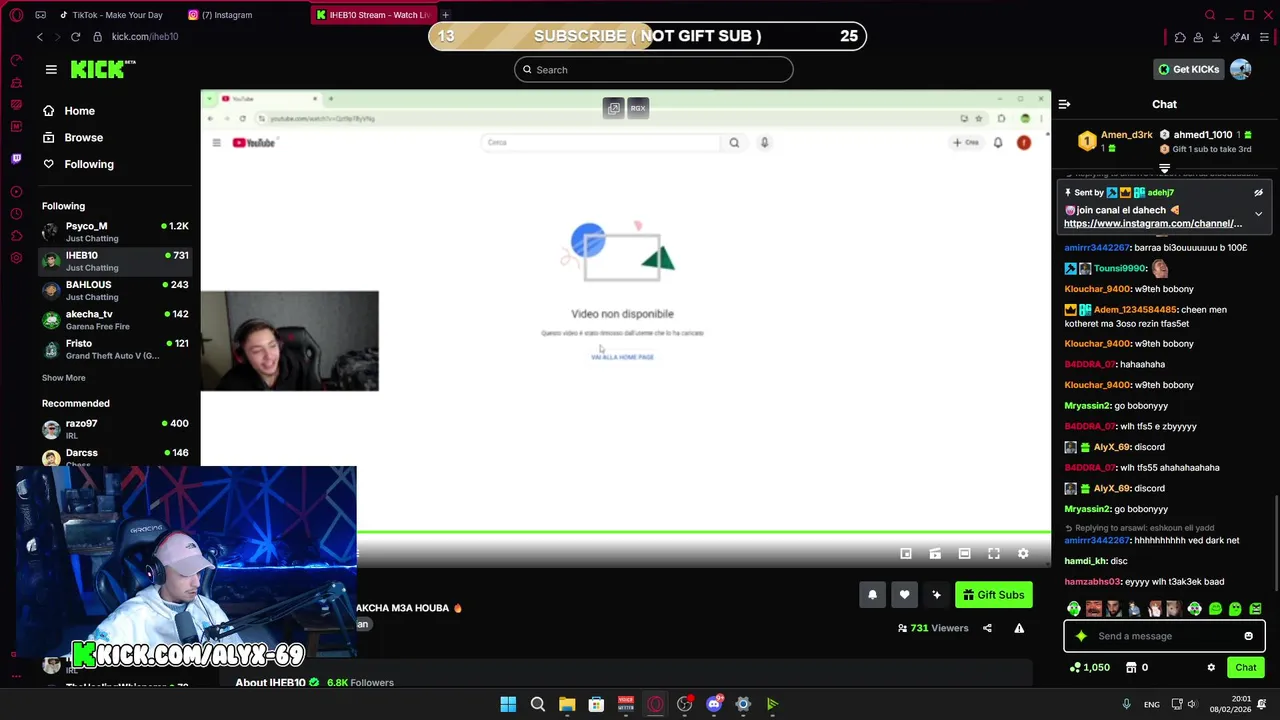Open a new browser tab
Image resolution: width=1280 pixels, height=720 pixels.
[x=445, y=15]
